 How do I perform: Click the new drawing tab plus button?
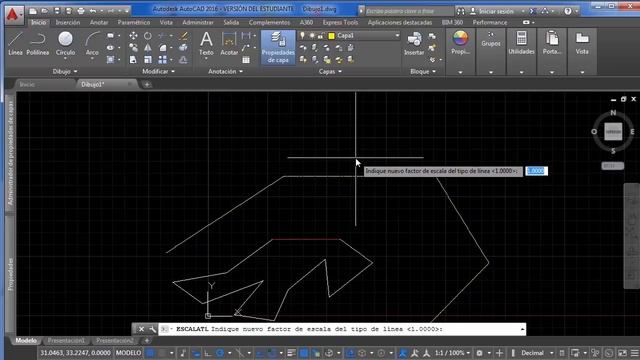[x=147, y=84]
